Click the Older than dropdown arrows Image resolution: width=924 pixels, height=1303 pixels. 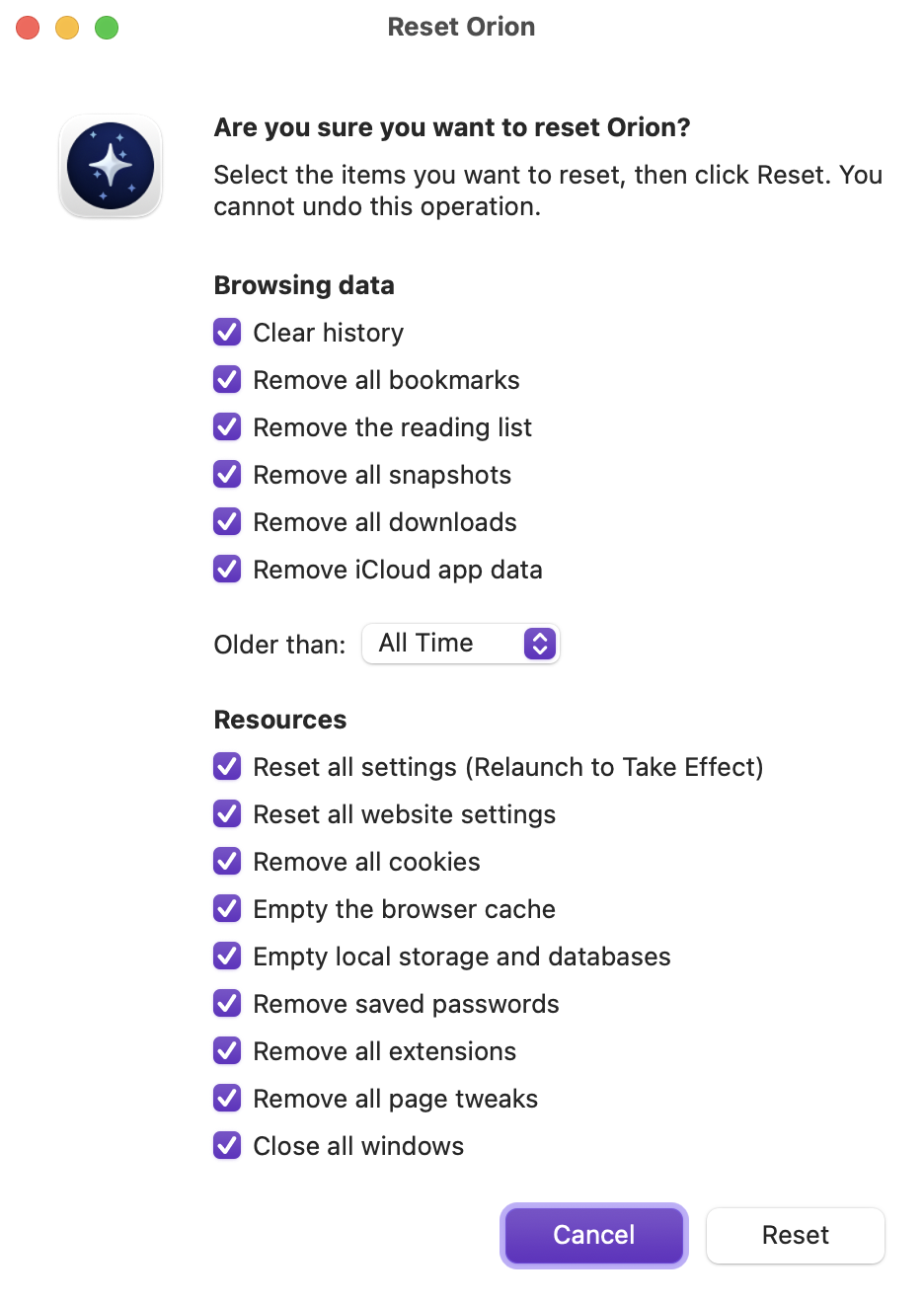click(540, 644)
